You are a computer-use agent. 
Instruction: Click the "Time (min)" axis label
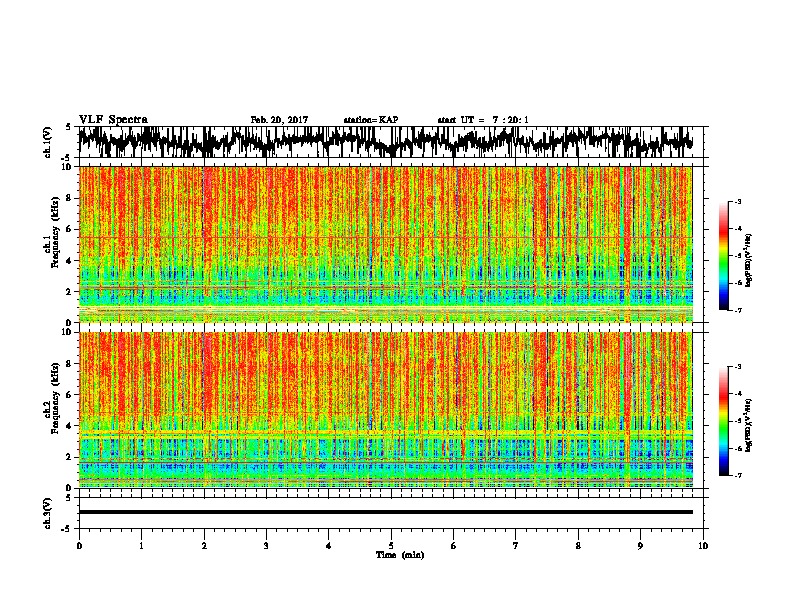(400, 555)
